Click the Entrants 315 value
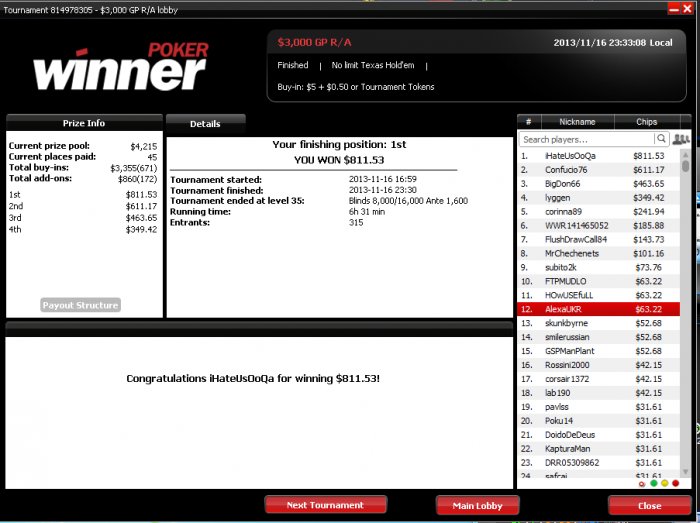The width and height of the screenshot is (700, 523). pos(356,222)
